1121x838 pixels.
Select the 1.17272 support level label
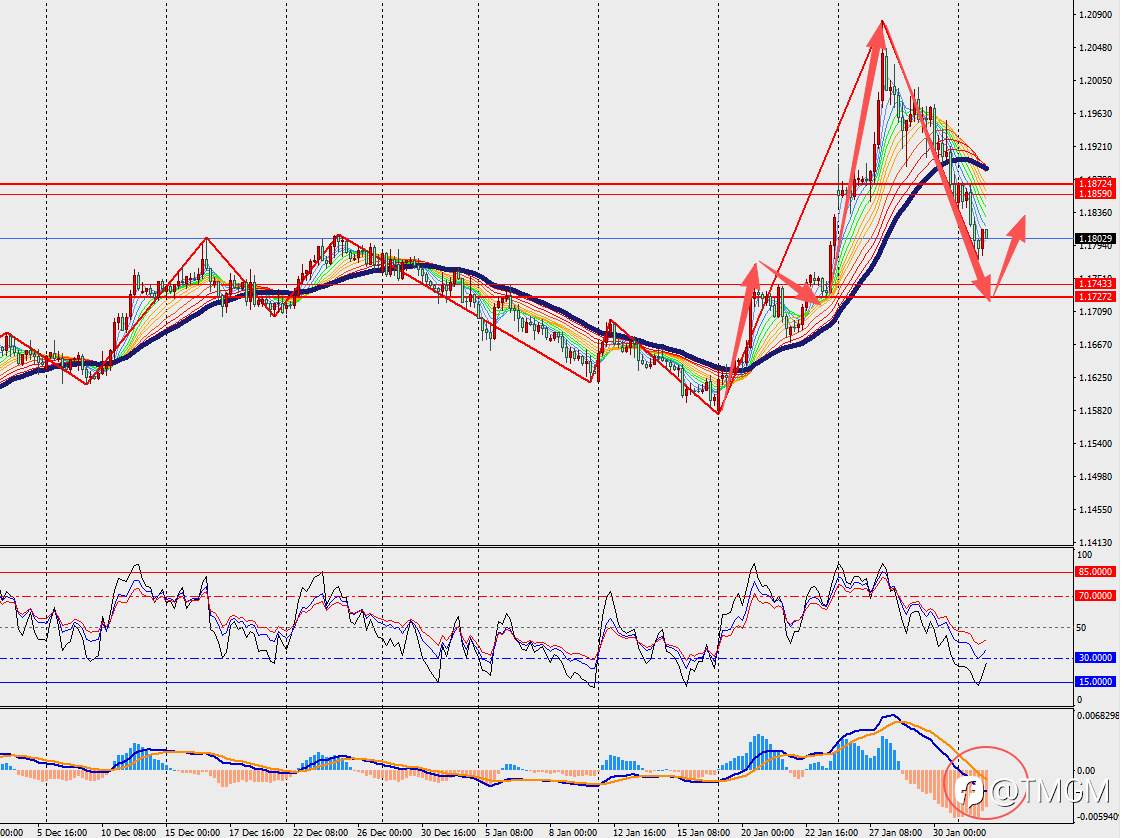1095,296
